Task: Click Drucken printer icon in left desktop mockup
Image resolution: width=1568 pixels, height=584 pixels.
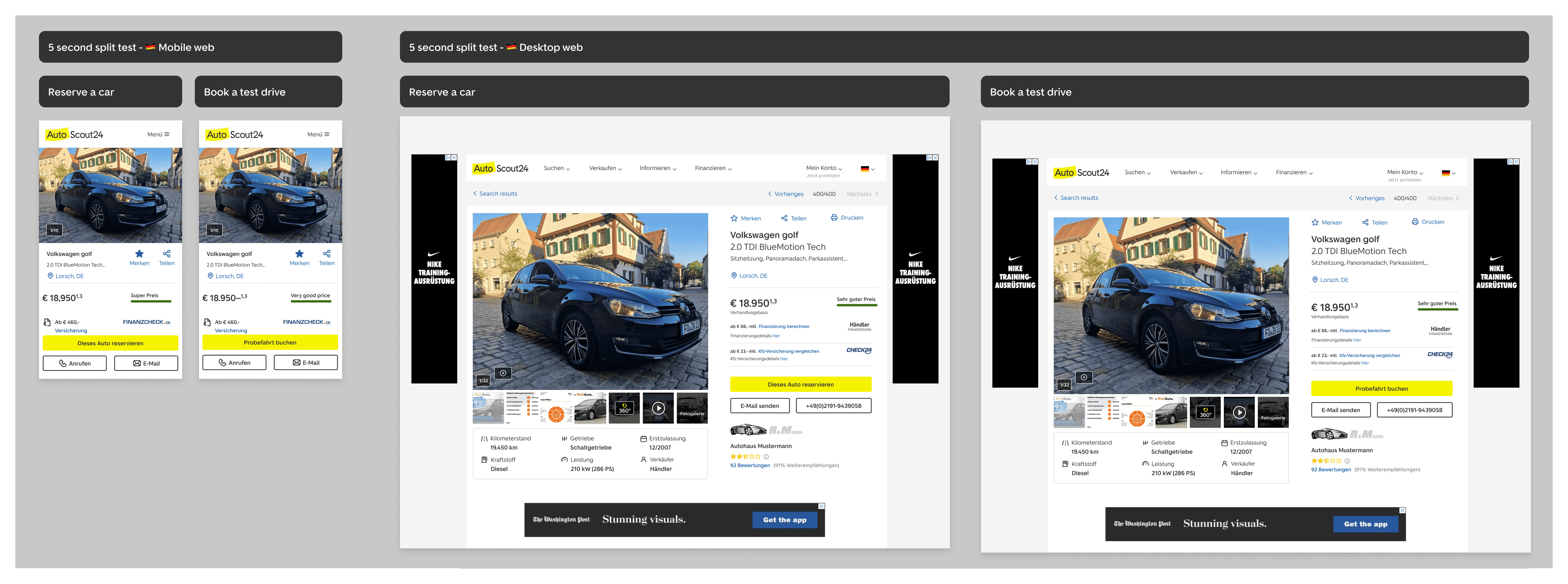Action: [834, 218]
